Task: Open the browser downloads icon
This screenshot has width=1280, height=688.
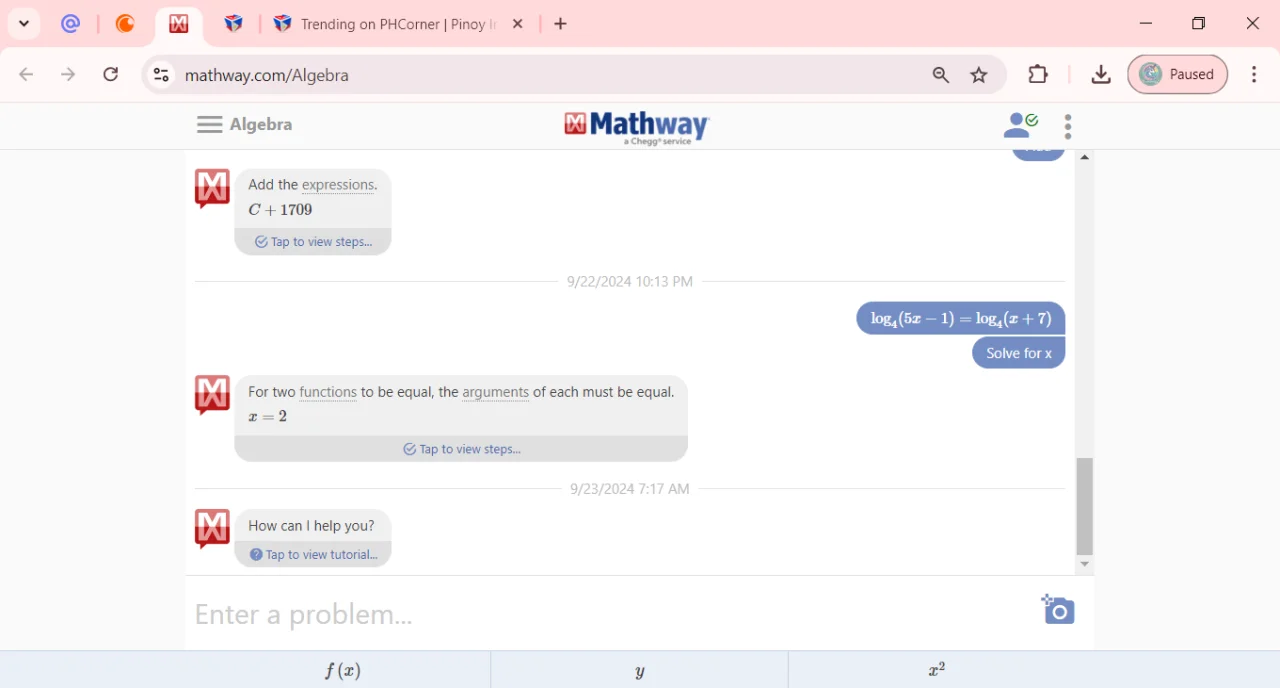Action: [x=1101, y=74]
